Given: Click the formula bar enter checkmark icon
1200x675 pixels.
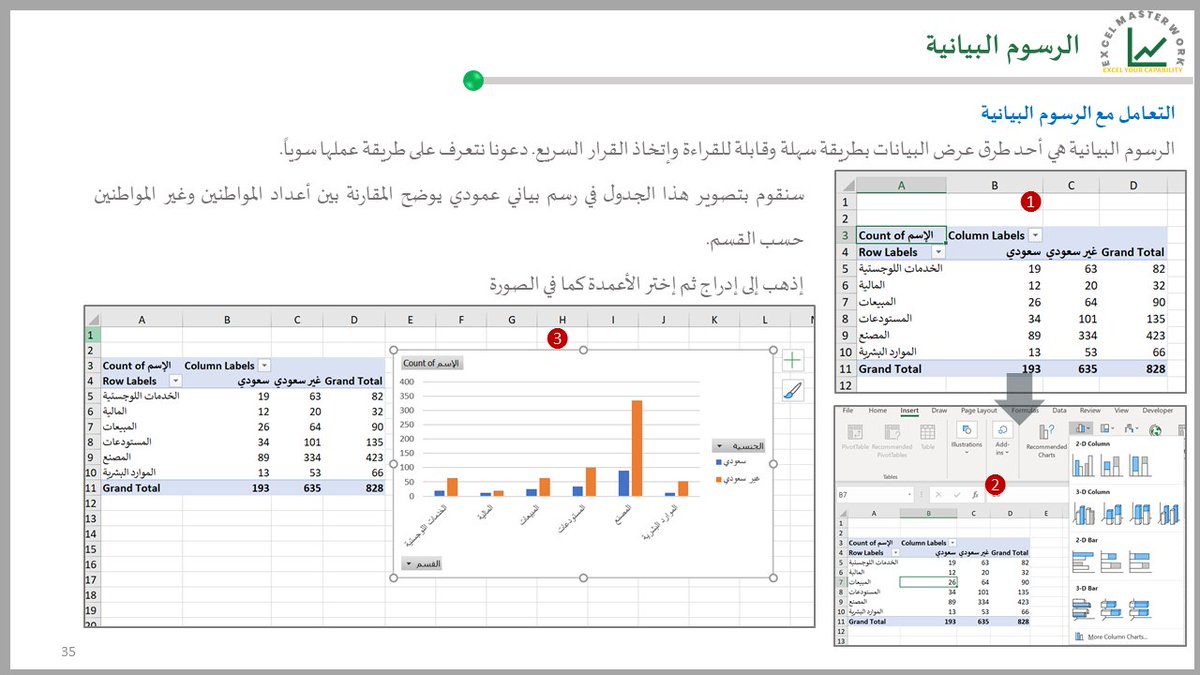Looking at the screenshot, I should (956, 494).
